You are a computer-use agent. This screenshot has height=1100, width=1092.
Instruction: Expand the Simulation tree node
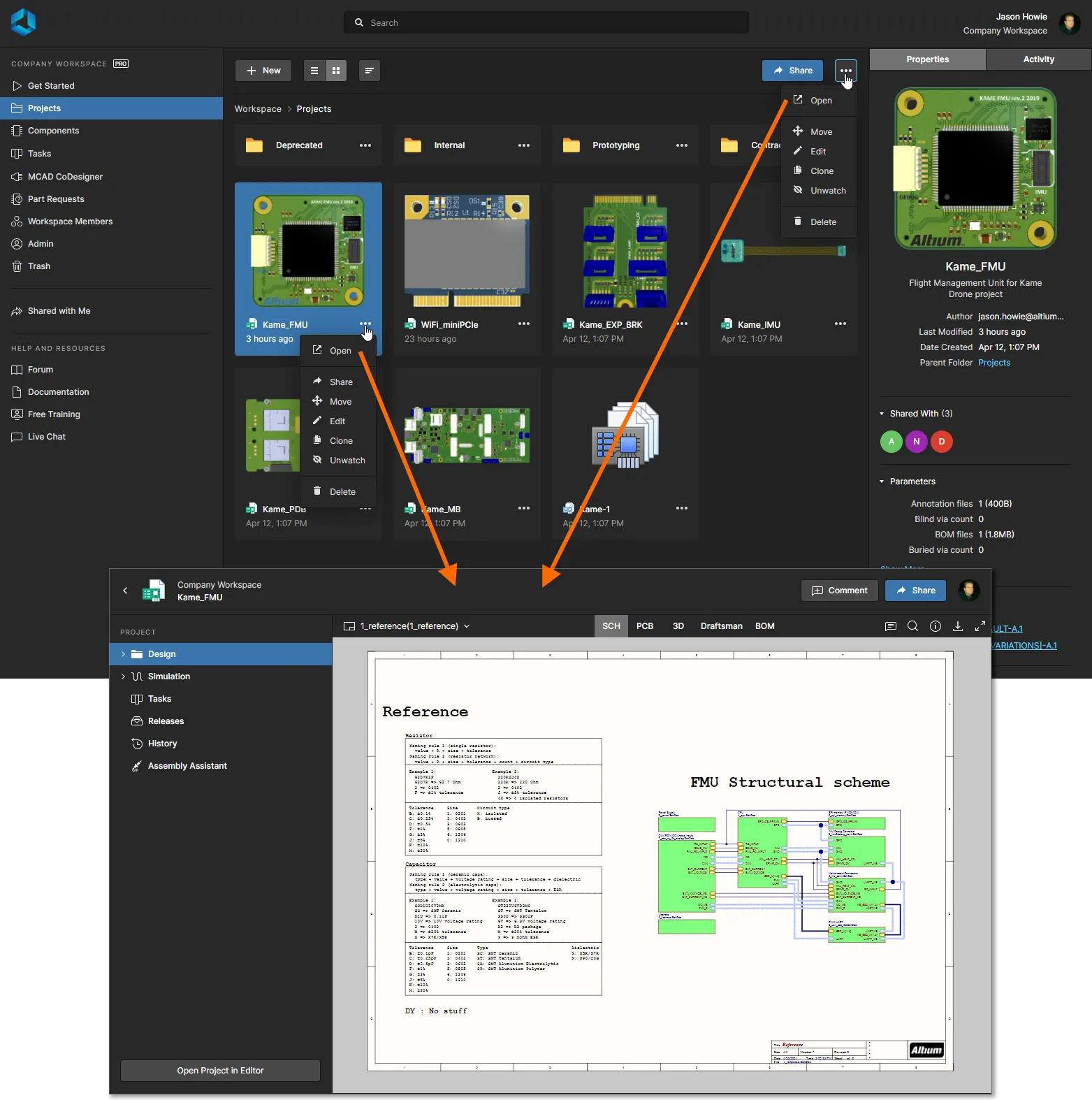(x=123, y=676)
